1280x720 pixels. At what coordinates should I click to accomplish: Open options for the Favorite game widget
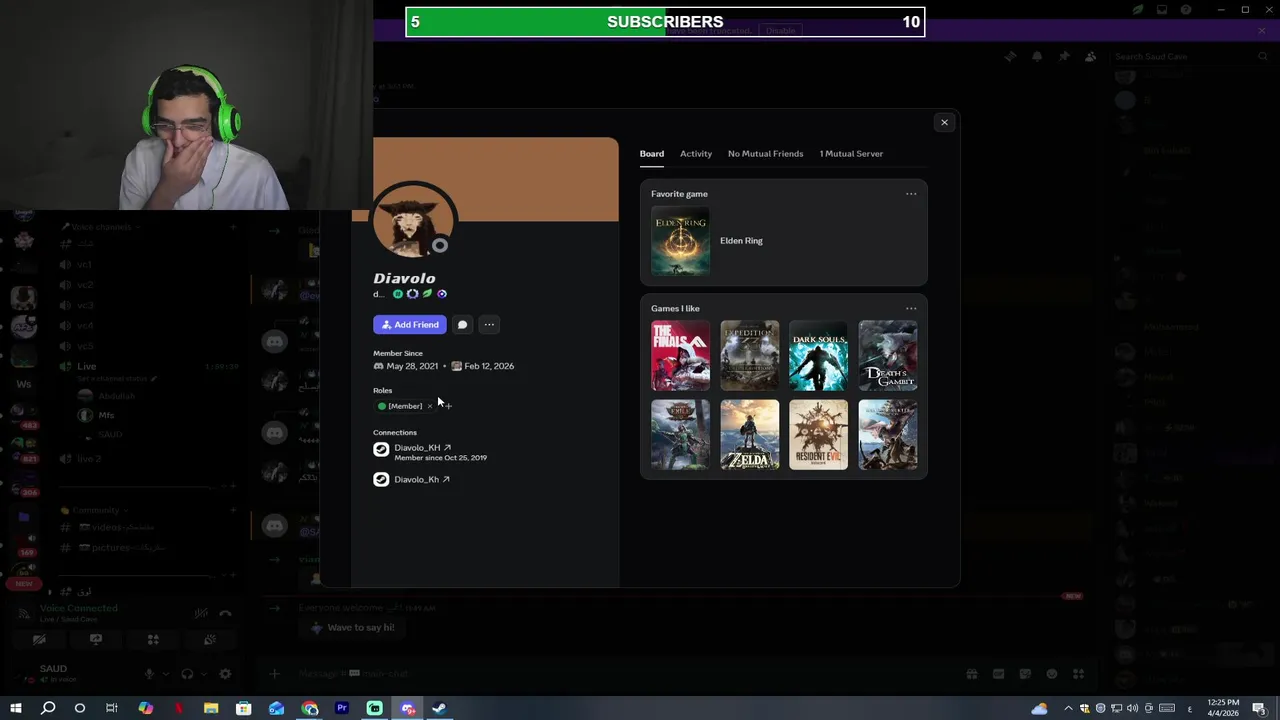tap(911, 194)
